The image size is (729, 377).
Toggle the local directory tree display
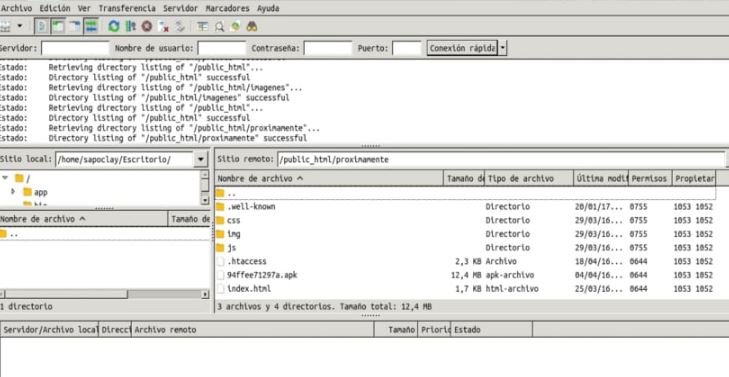(x=58, y=26)
